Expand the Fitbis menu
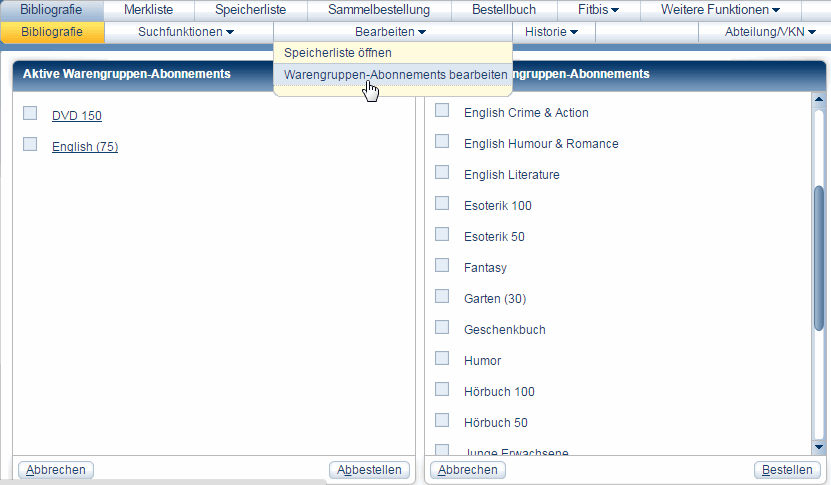Viewport: 831px width, 485px height. coord(598,10)
